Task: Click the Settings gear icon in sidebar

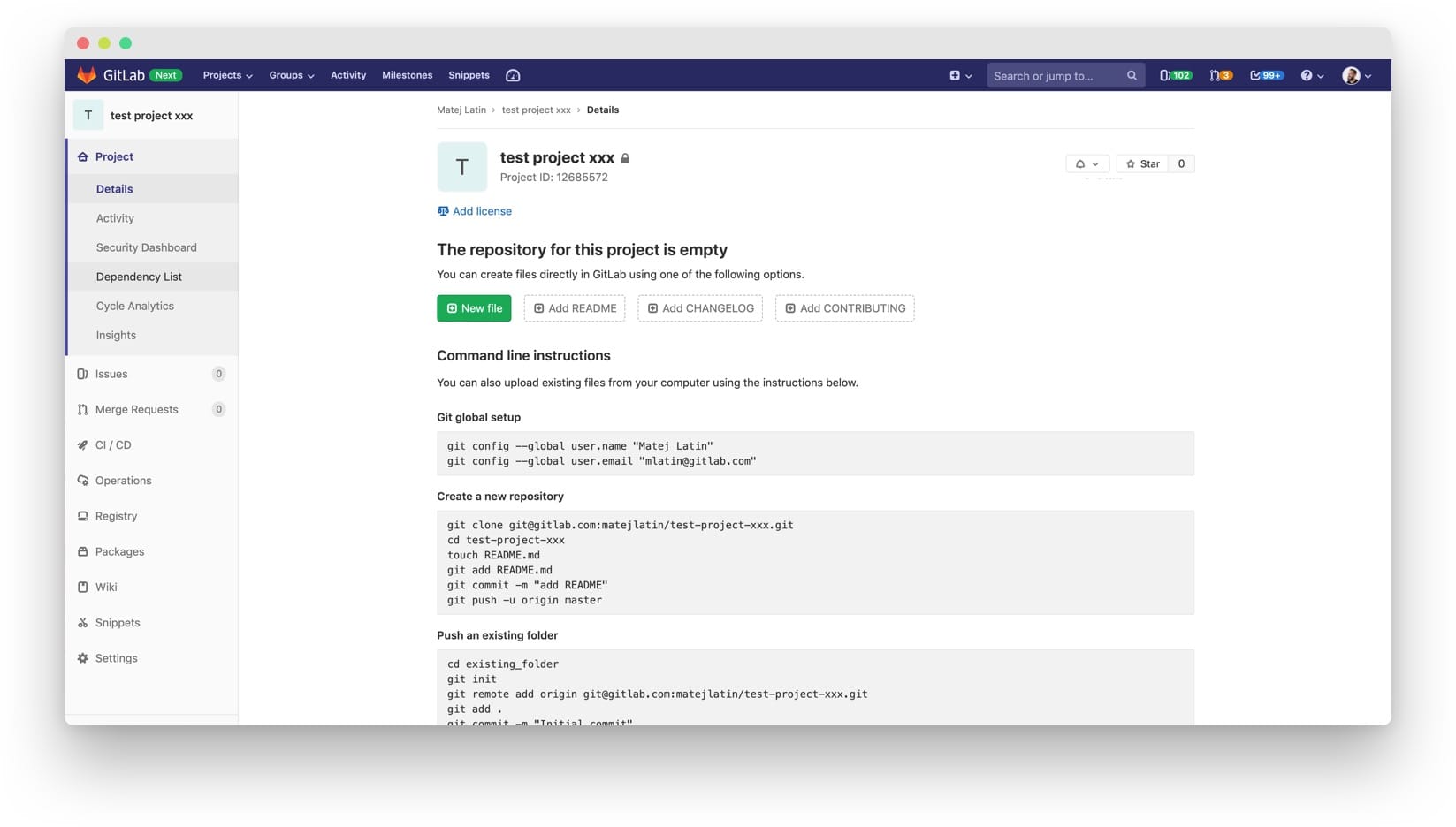Action: [x=82, y=658]
